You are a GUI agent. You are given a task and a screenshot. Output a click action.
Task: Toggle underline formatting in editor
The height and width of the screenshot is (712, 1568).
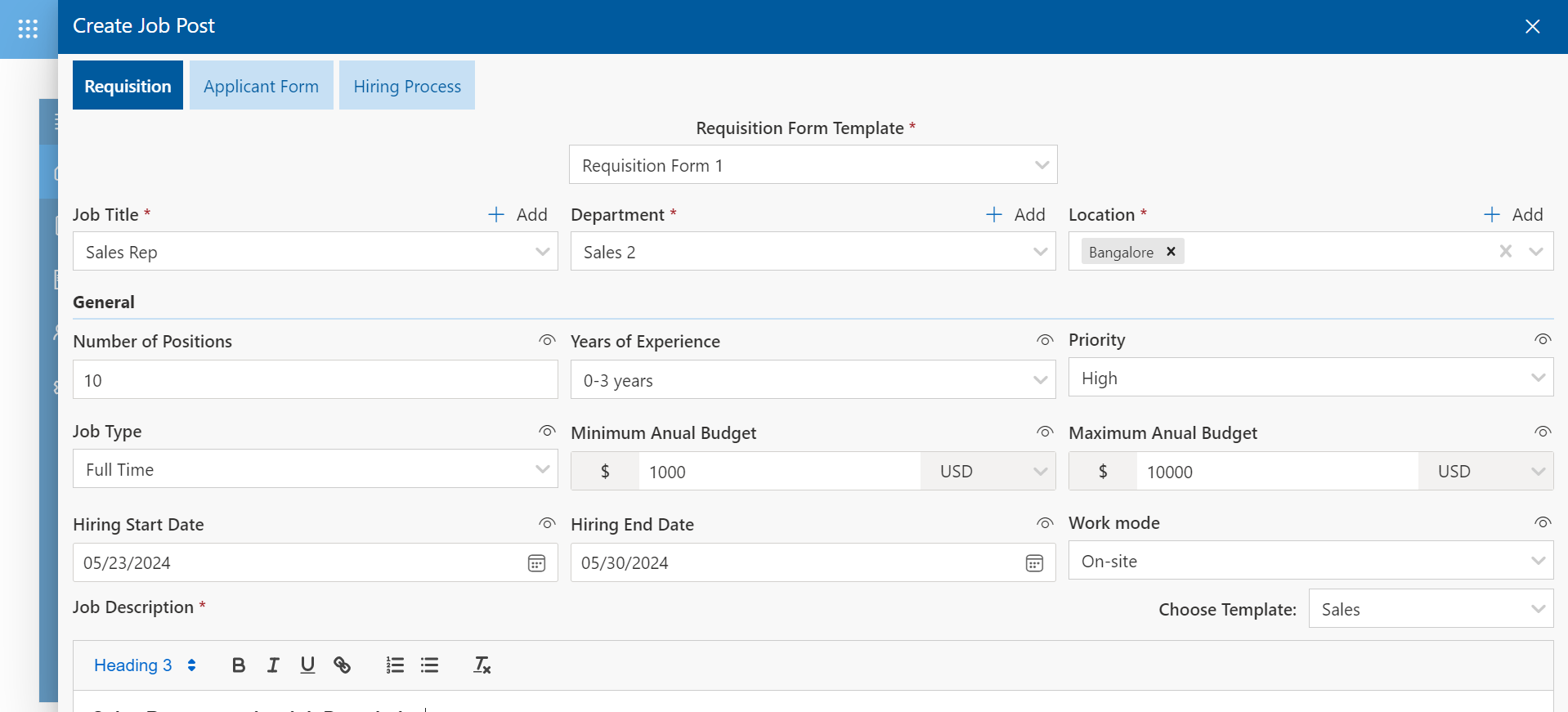click(x=307, y=665)
